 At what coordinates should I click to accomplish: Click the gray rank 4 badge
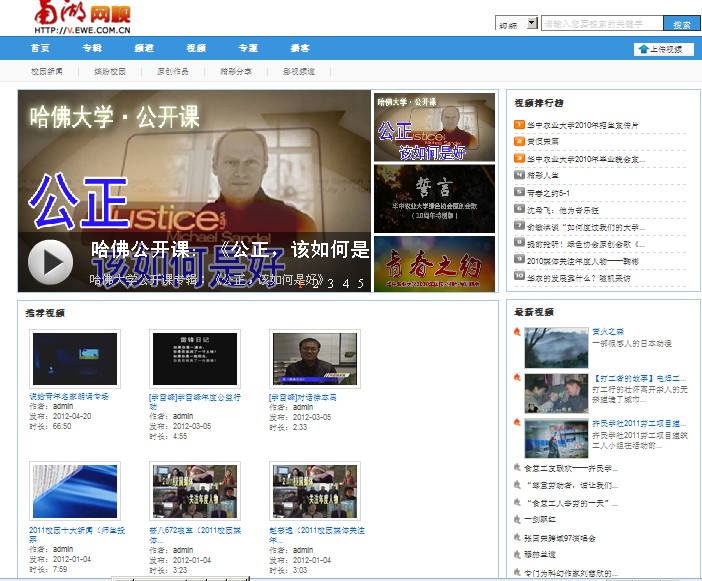point(519,175)
